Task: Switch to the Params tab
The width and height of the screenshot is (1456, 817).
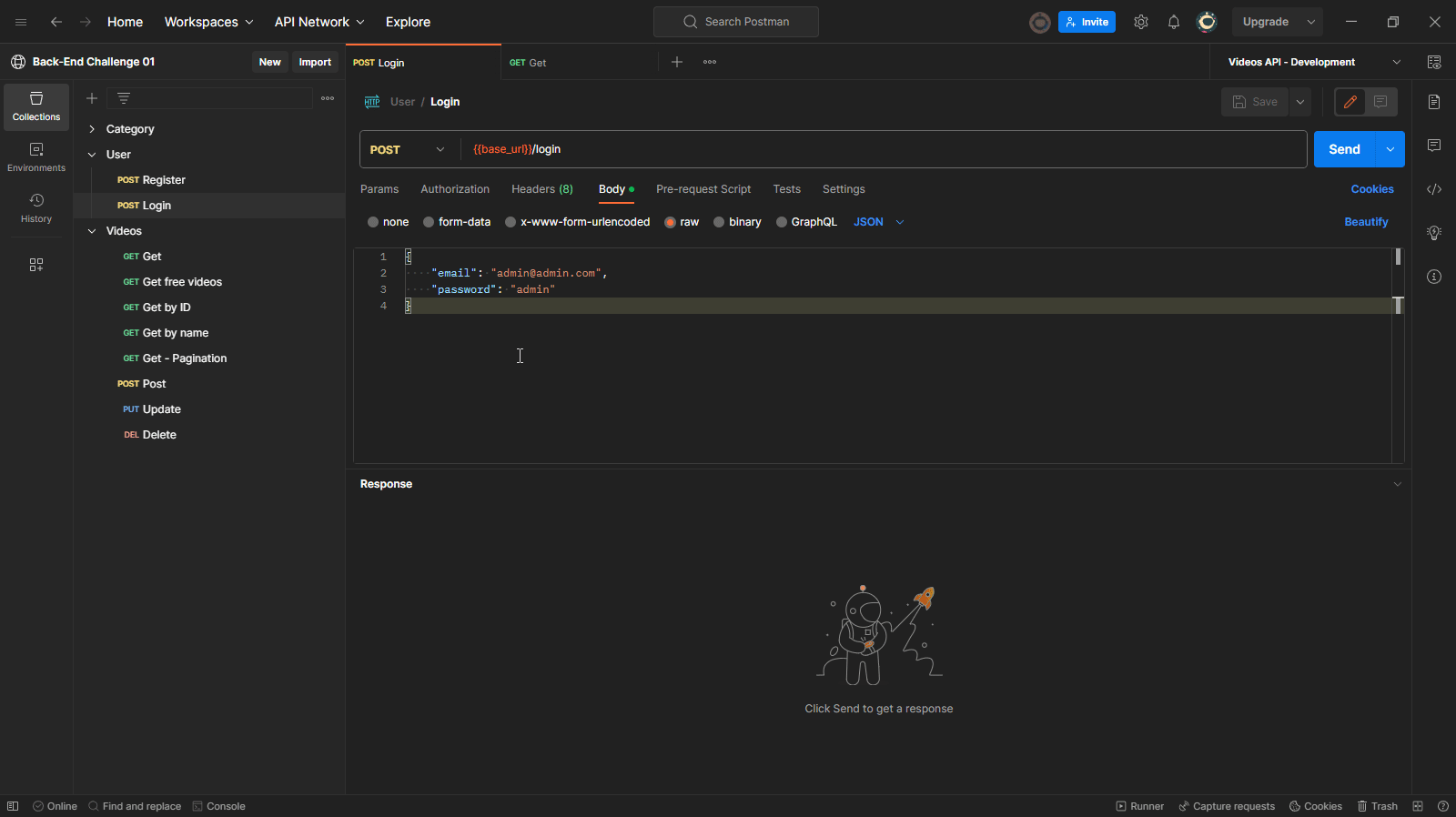Action: pyautogui.click(x=379, y=189)
